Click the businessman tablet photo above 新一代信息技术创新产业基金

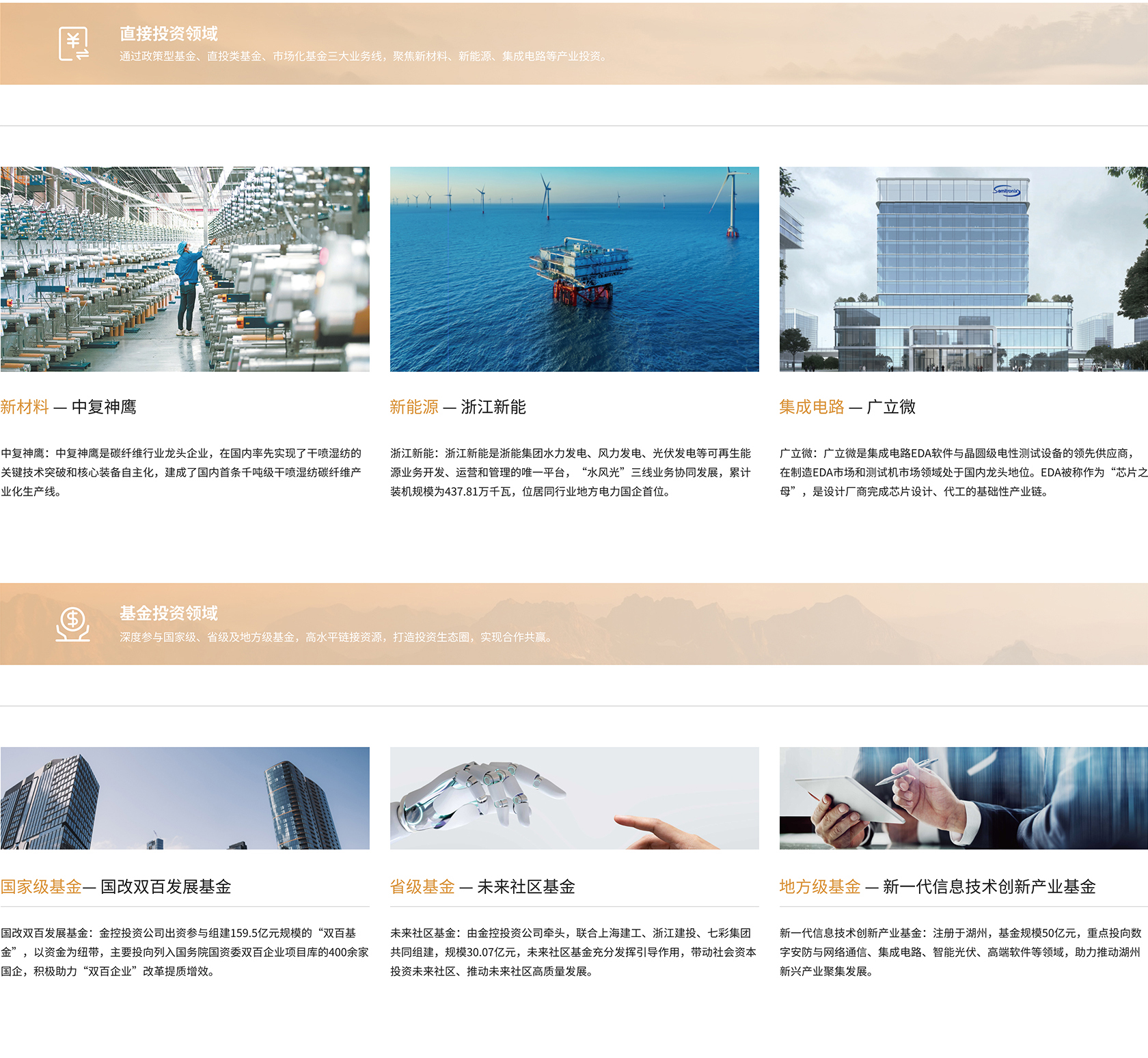click(962, 800)
